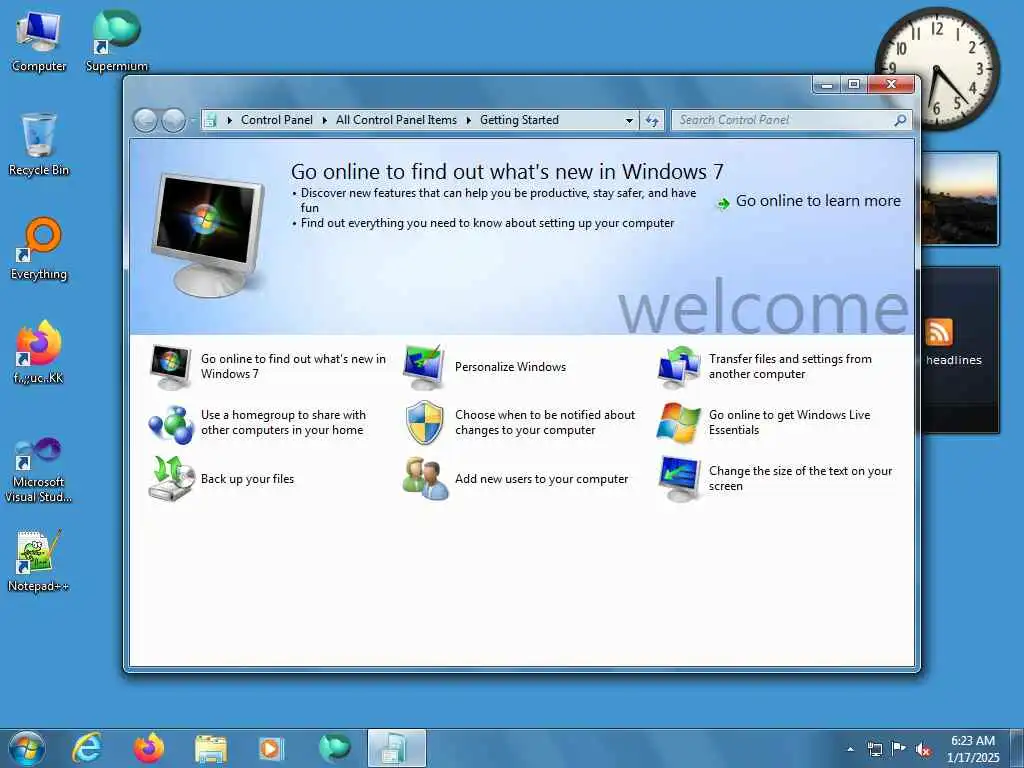Viewport: 1024px width, 768px height.
Task: Click the headlines feed gadget
Action: (959, 349)
